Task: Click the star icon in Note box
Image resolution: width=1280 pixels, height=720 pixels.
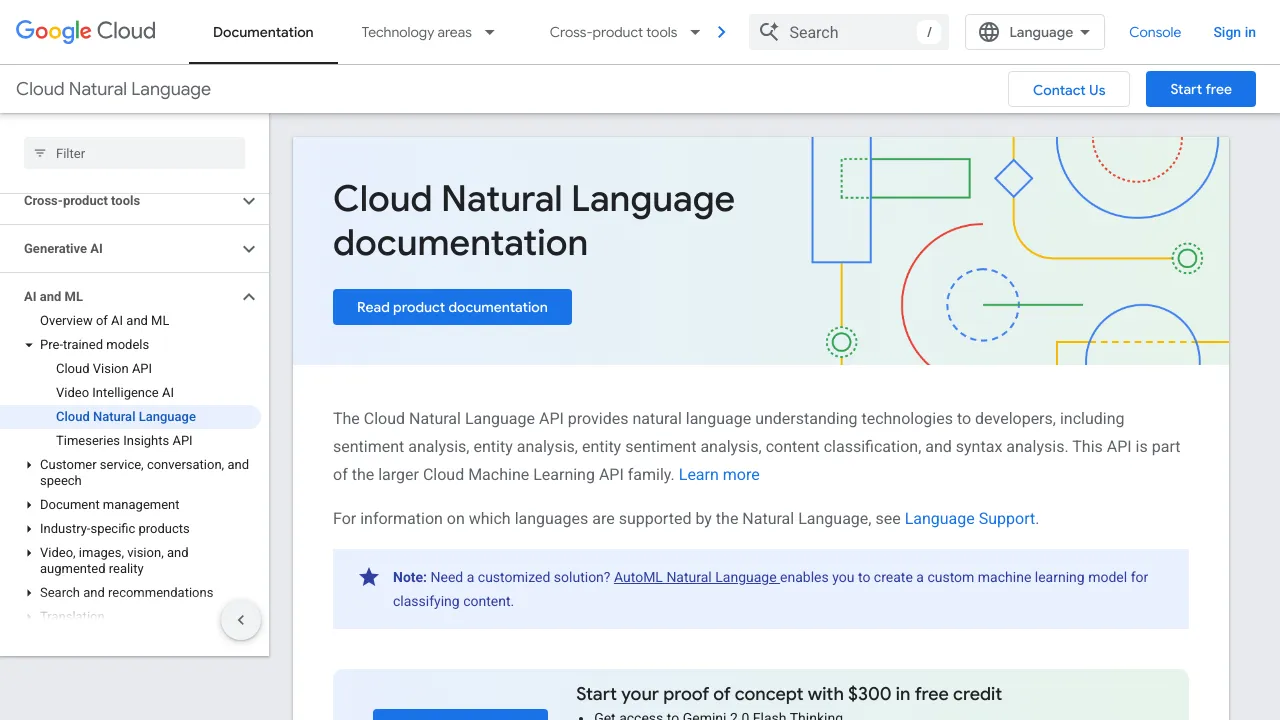Action: point(369,577)
